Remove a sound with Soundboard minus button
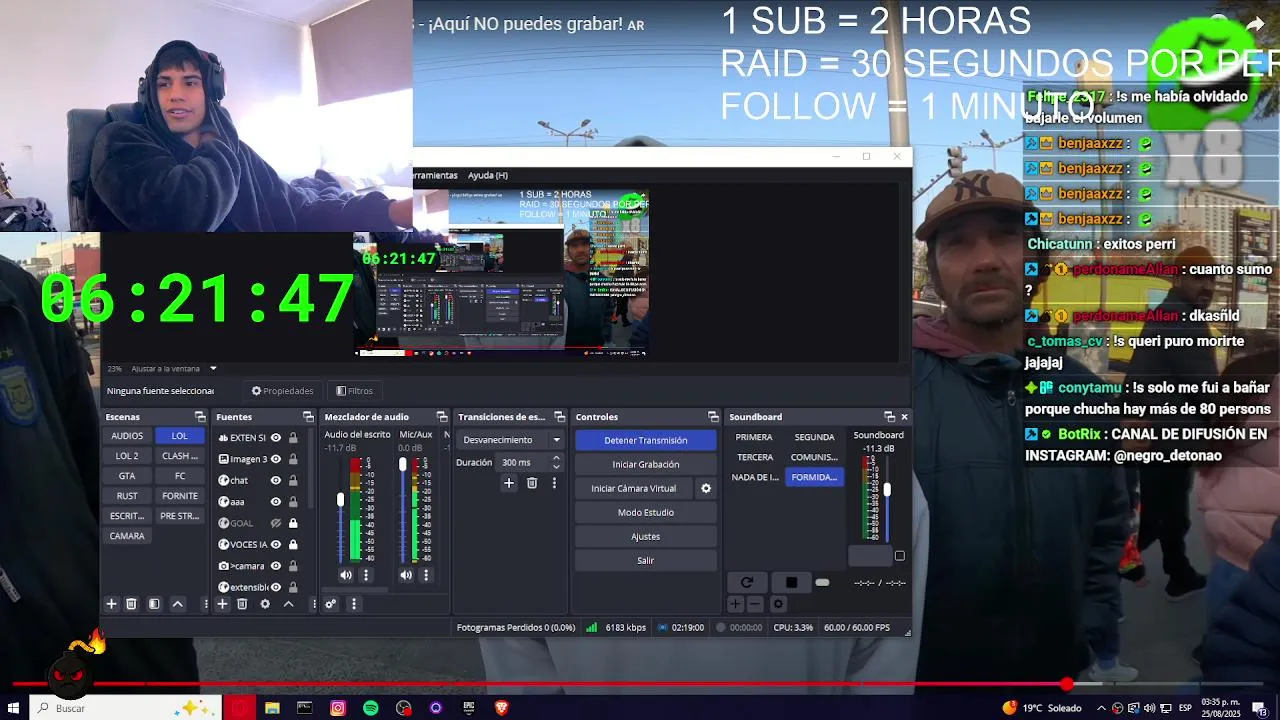The width and height of the screenshot is (1280, 720). coord(755,604)
